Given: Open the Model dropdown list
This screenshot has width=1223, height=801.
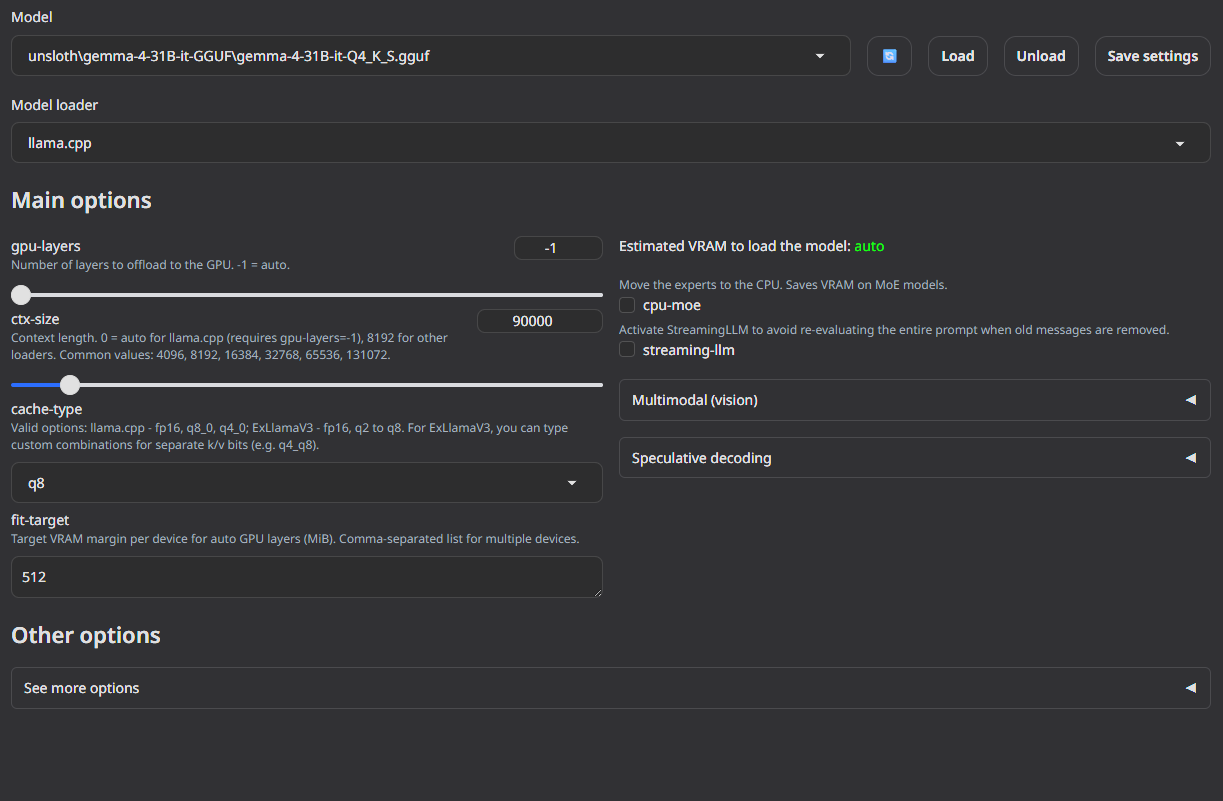Looking at the screenshot, I should coord(431,56).
